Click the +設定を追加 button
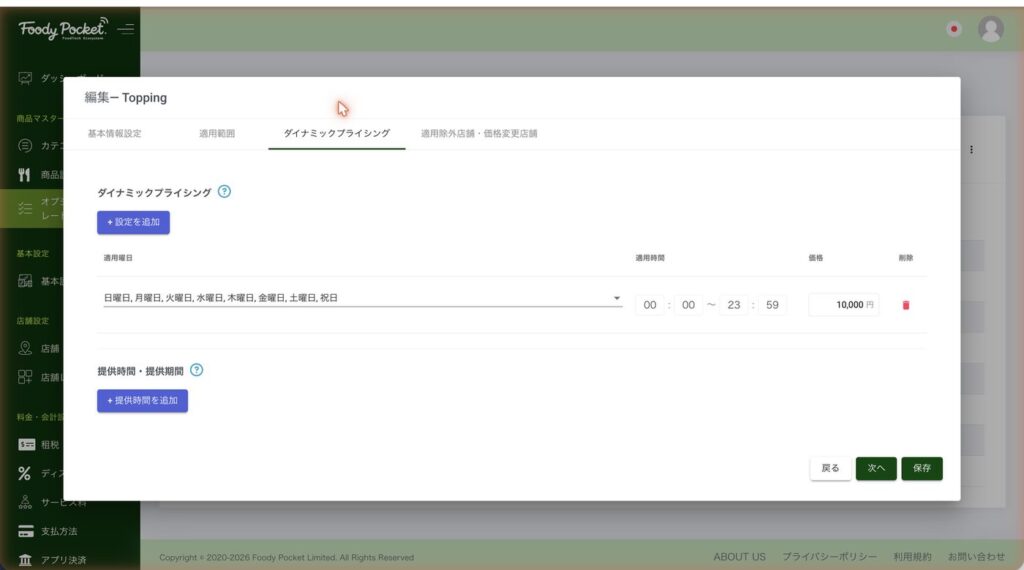Viewport: 1024px width, 570px height. (x=133, y=222)
